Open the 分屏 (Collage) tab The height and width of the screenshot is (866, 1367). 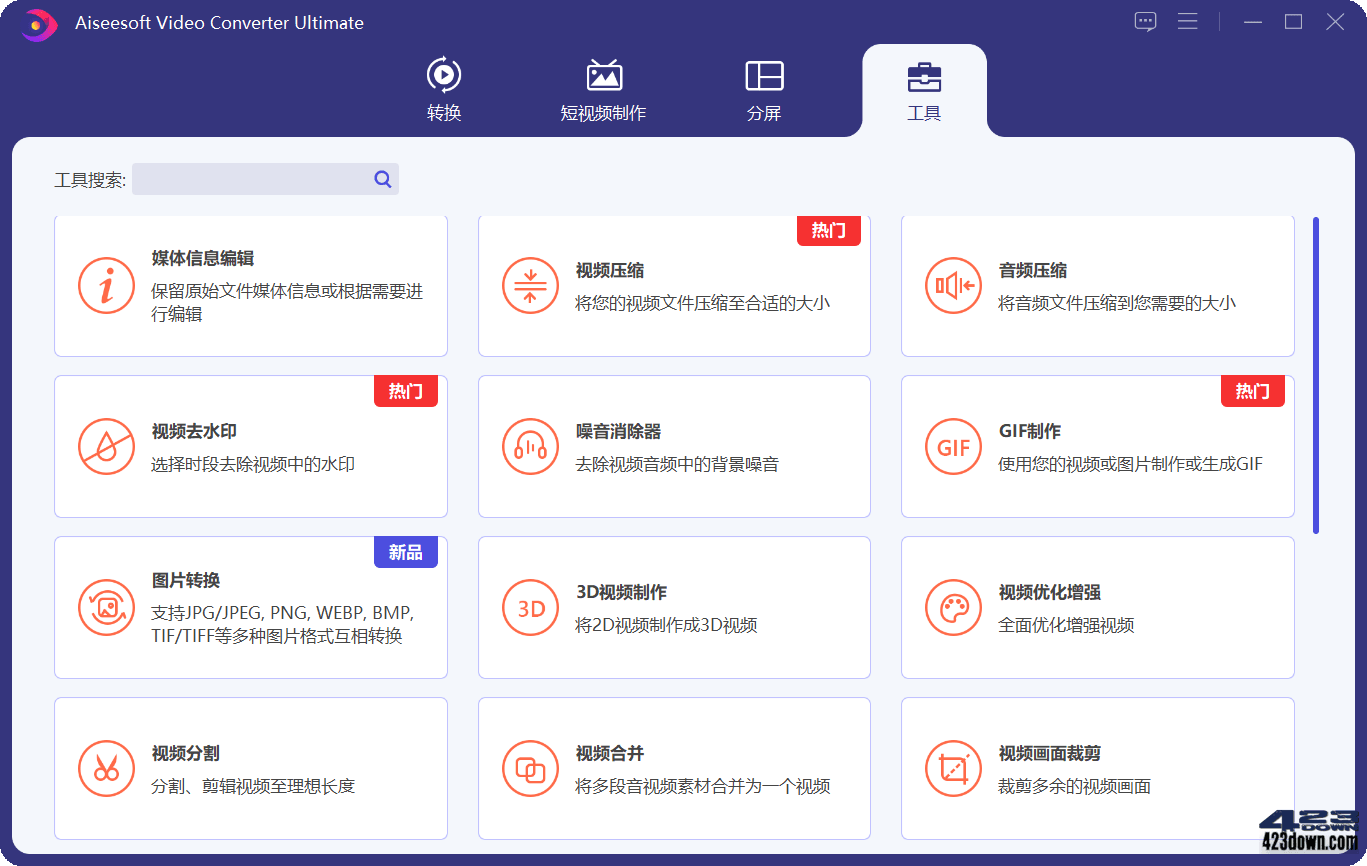coord(764,90)
